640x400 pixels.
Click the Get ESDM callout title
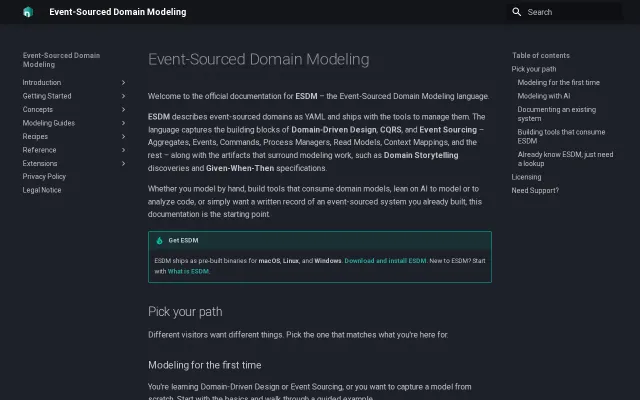click(x=183, y=240)
